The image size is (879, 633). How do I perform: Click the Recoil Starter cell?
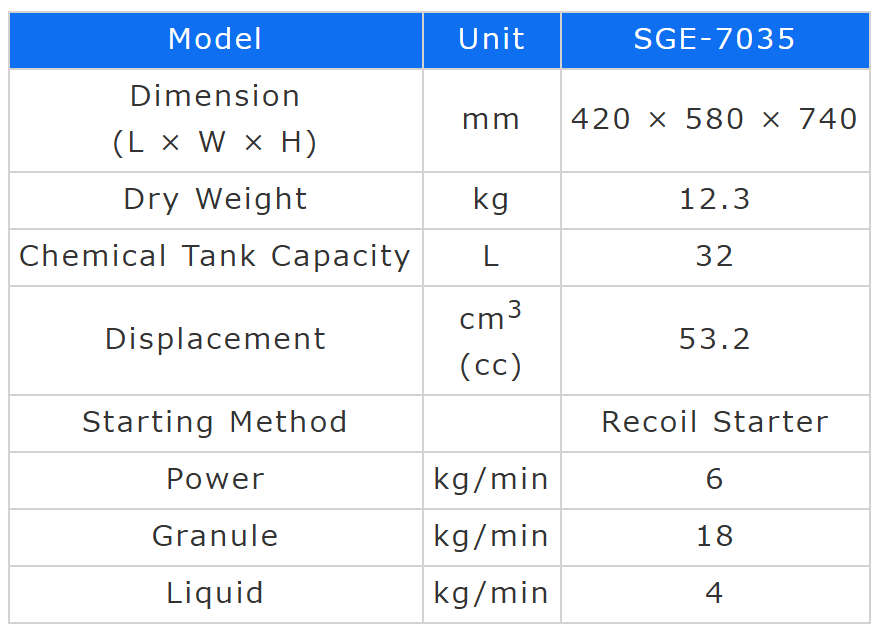(714, 422)
